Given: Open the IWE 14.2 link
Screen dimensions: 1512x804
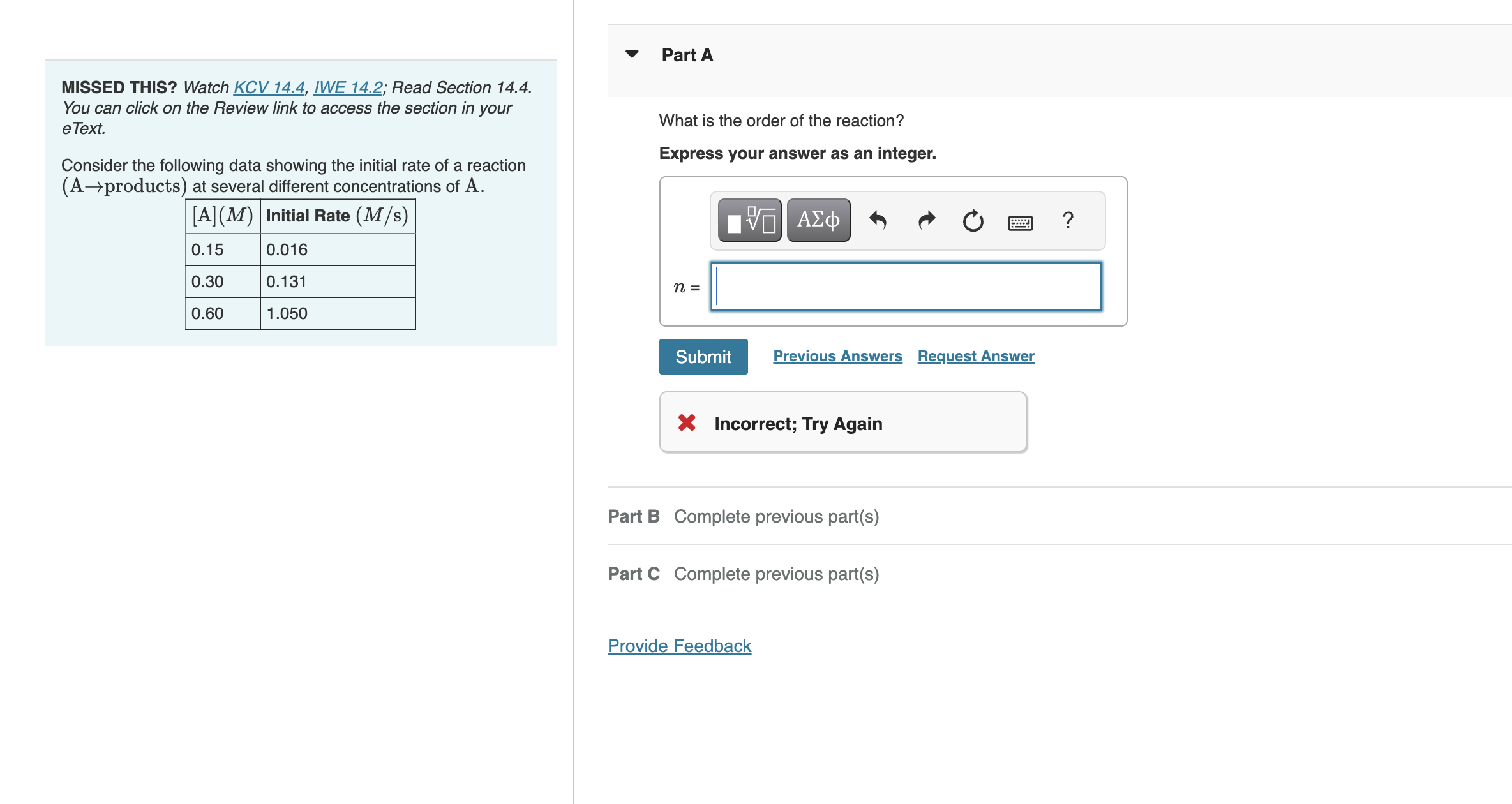Looking at the screenshot, I should tap(348, 87).
